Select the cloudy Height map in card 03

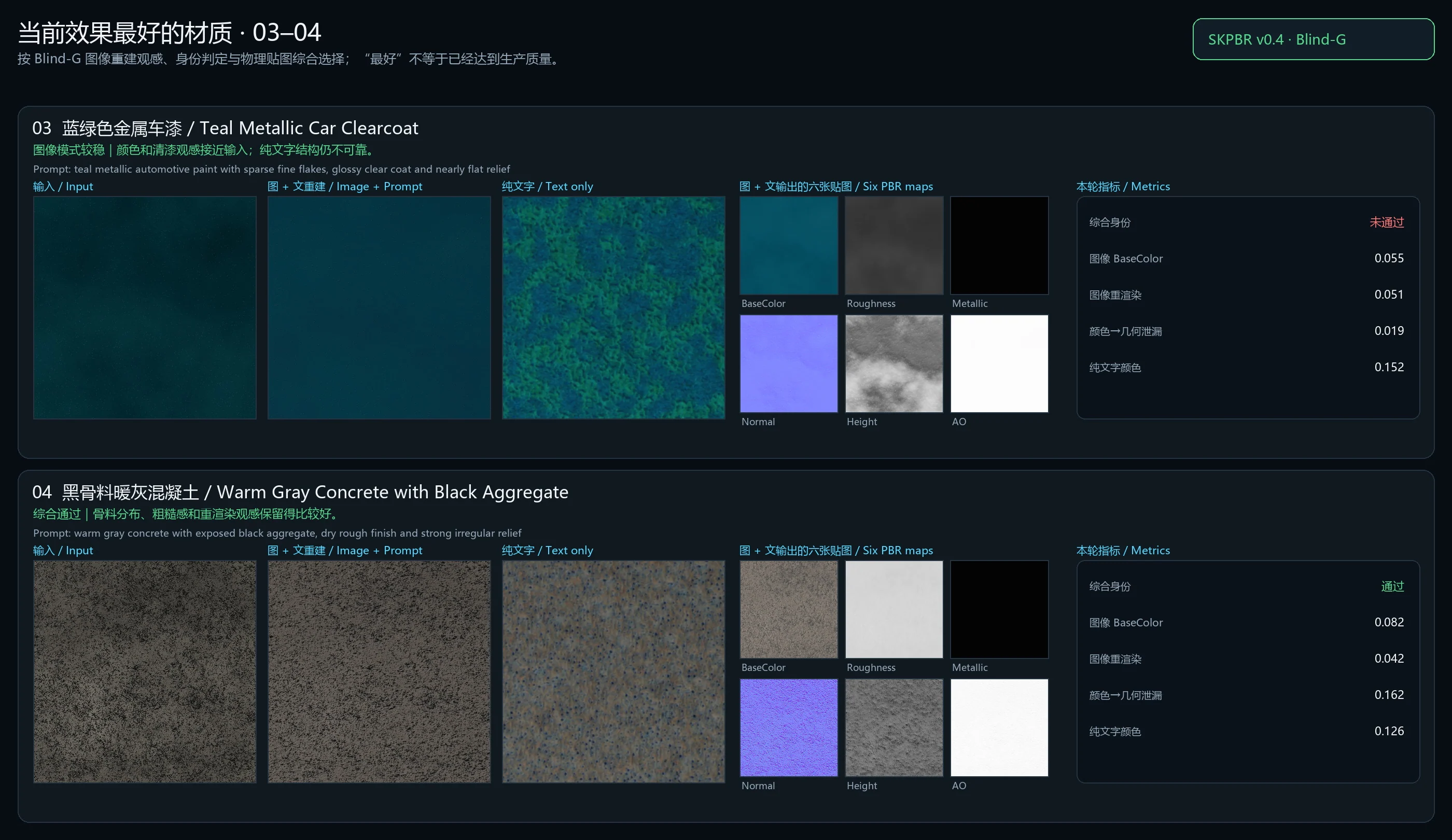click(894, 363)
